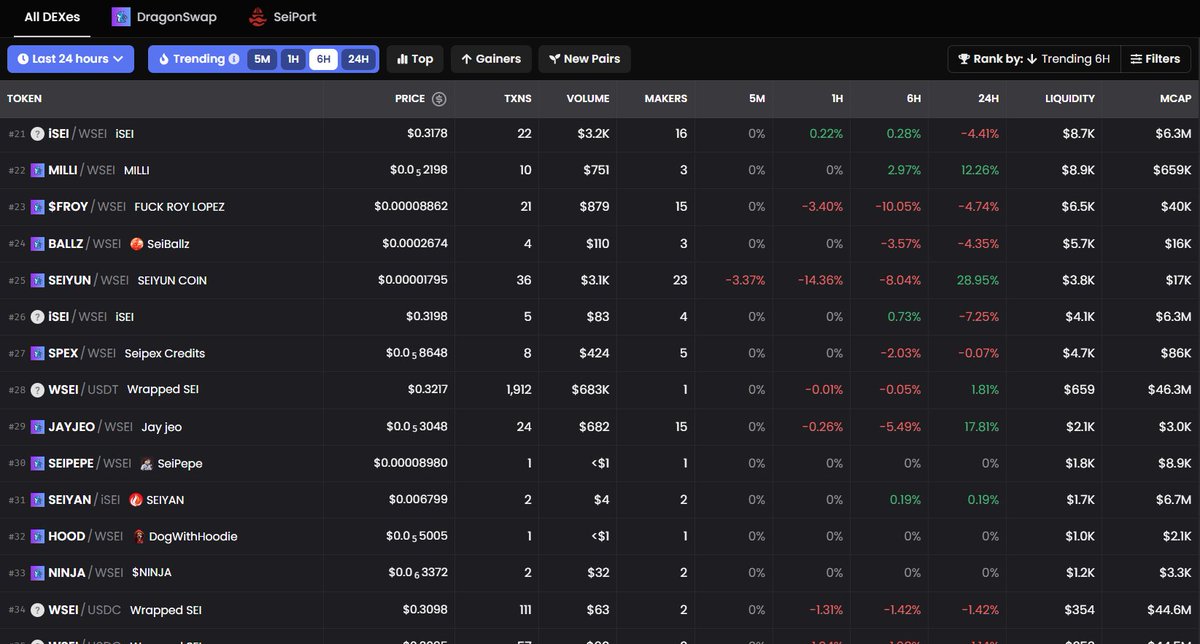Screen dimensions: 1200x644
Task: Open the MILLI / WSEI pair
Action: [x=600, y=170]
